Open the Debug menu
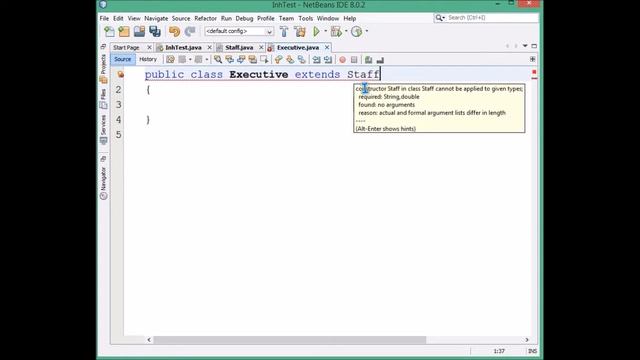Viewport: 640px width, 360px height. click(244, 18)
